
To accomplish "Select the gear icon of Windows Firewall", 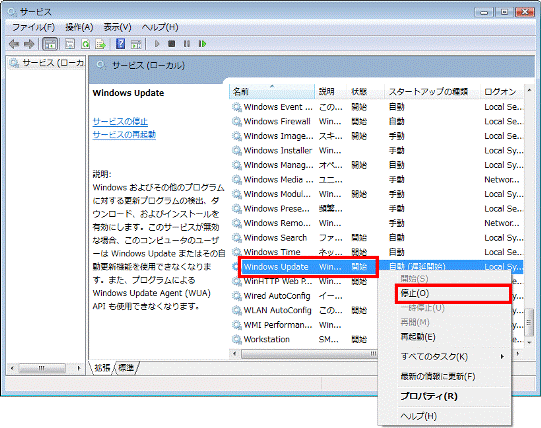I will click(237, 121).
